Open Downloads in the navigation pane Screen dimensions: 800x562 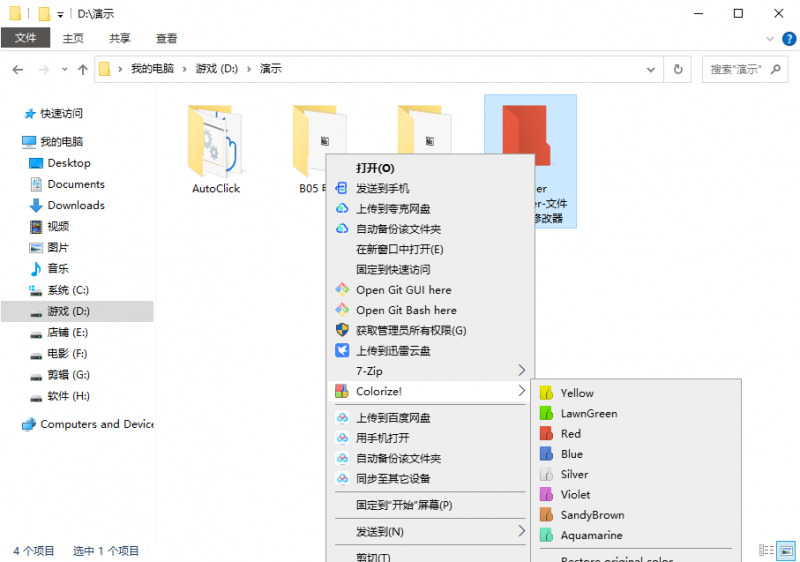[x=76, y=205]
